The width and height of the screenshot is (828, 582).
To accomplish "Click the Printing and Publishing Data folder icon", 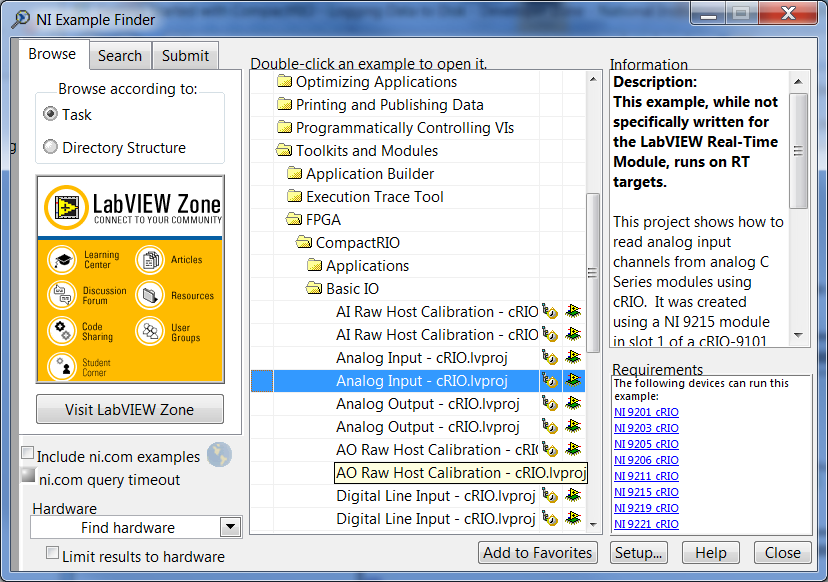I will click(285, 104).
